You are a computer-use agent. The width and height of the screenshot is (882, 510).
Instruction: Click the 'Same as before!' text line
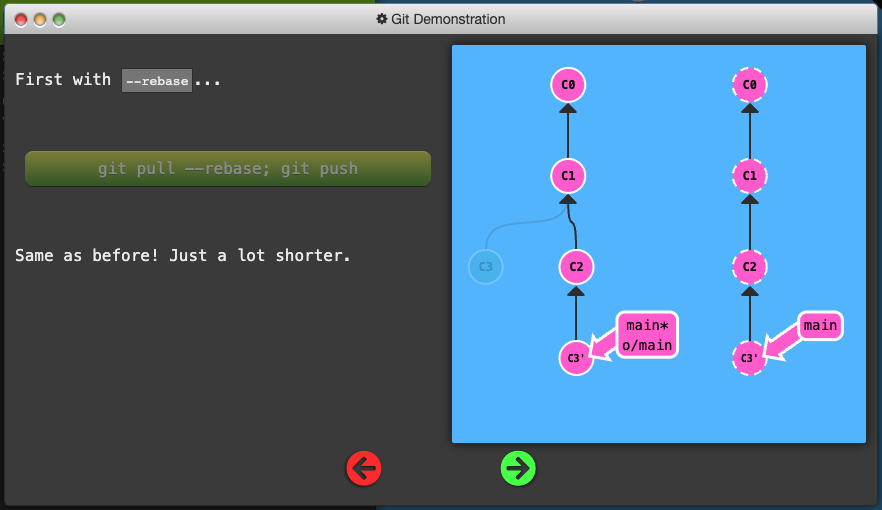pos(183,256)
